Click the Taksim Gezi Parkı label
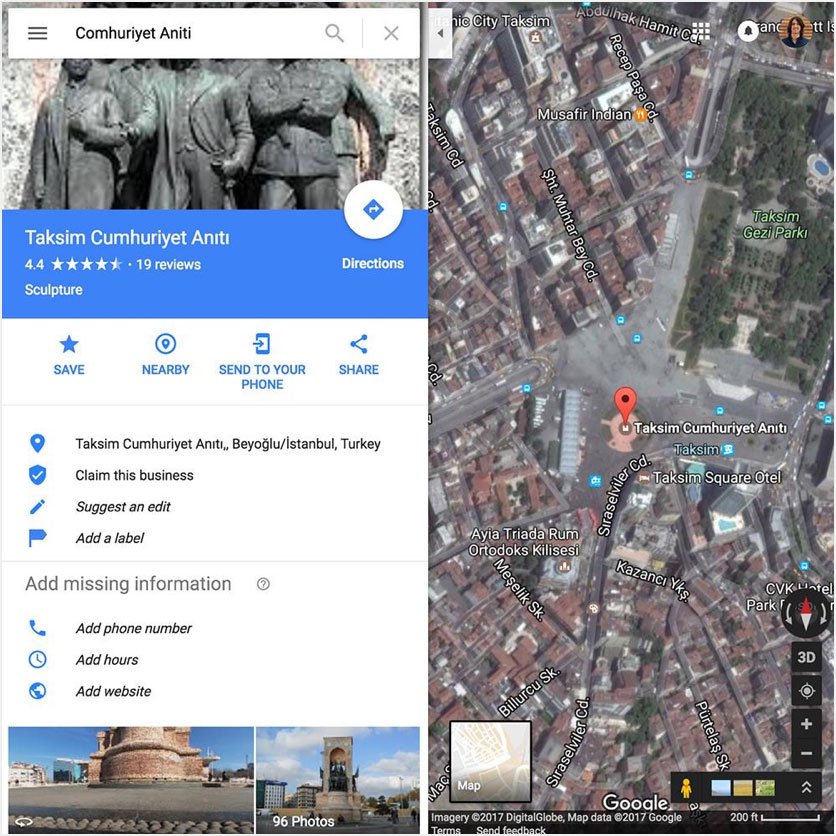 pyautogui.click(x=775, y=224)
